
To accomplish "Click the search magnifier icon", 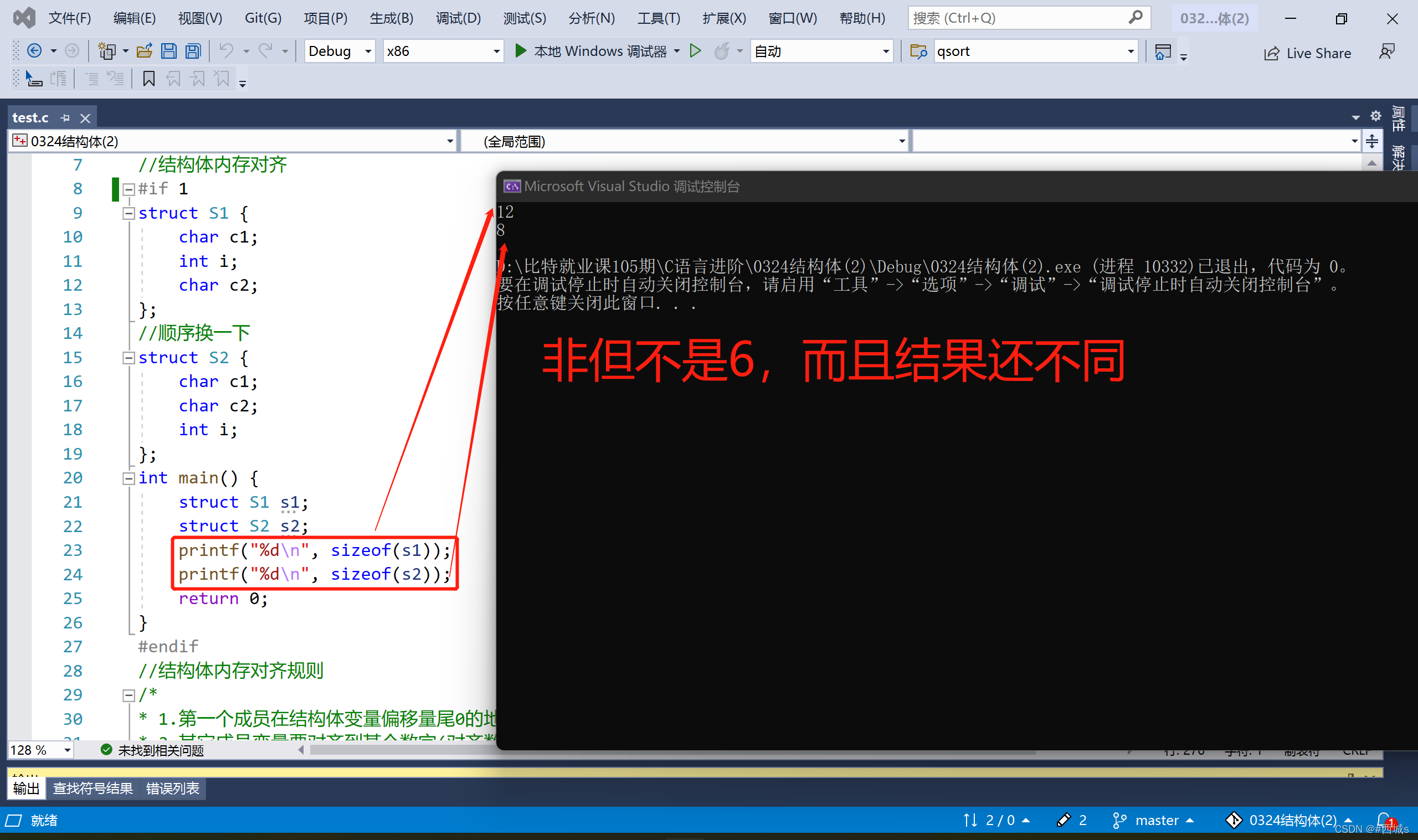I will [x=1135, y=18].
